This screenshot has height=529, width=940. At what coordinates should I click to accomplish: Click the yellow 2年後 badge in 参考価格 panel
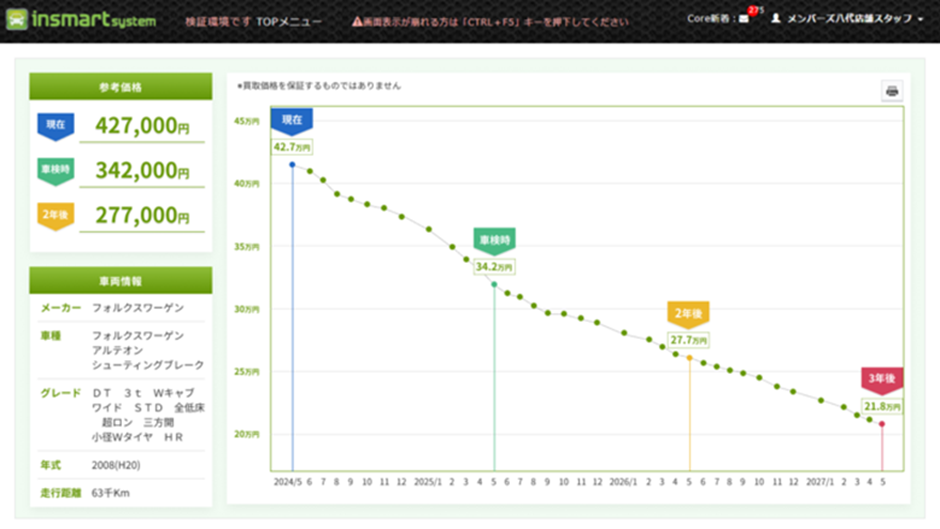(x=55, y=215)
